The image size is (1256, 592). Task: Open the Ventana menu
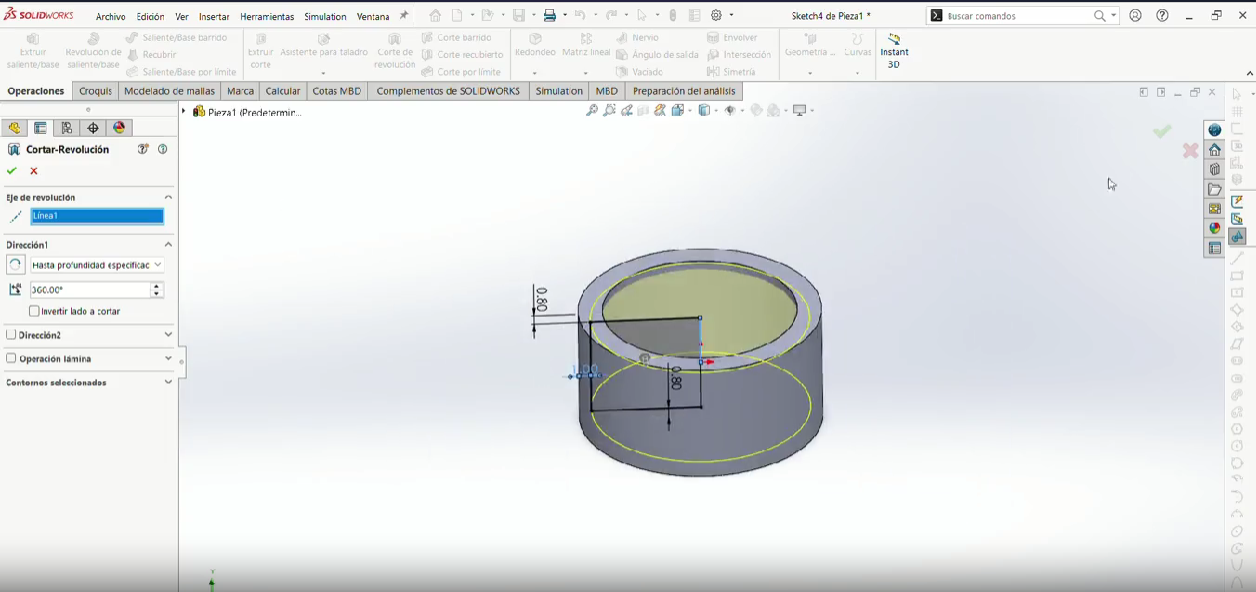[373, 17]
